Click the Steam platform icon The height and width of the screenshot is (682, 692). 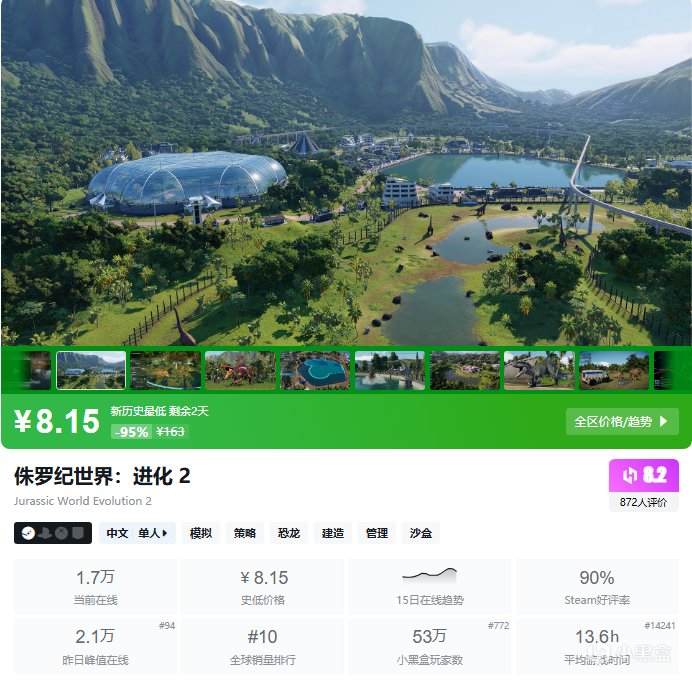click(x=28, y=533)
